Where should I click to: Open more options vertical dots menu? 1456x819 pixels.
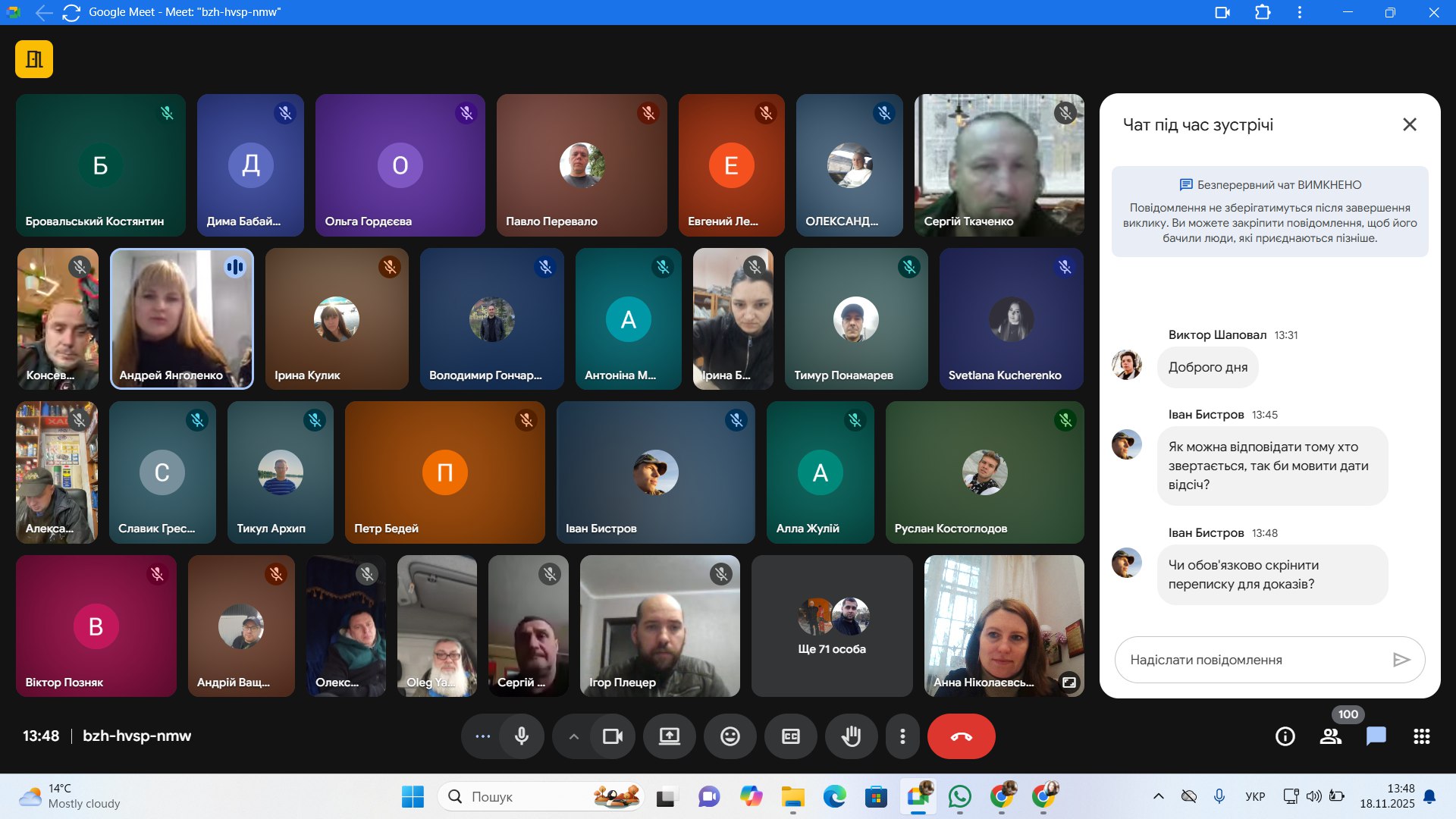(x=902, y=736)
